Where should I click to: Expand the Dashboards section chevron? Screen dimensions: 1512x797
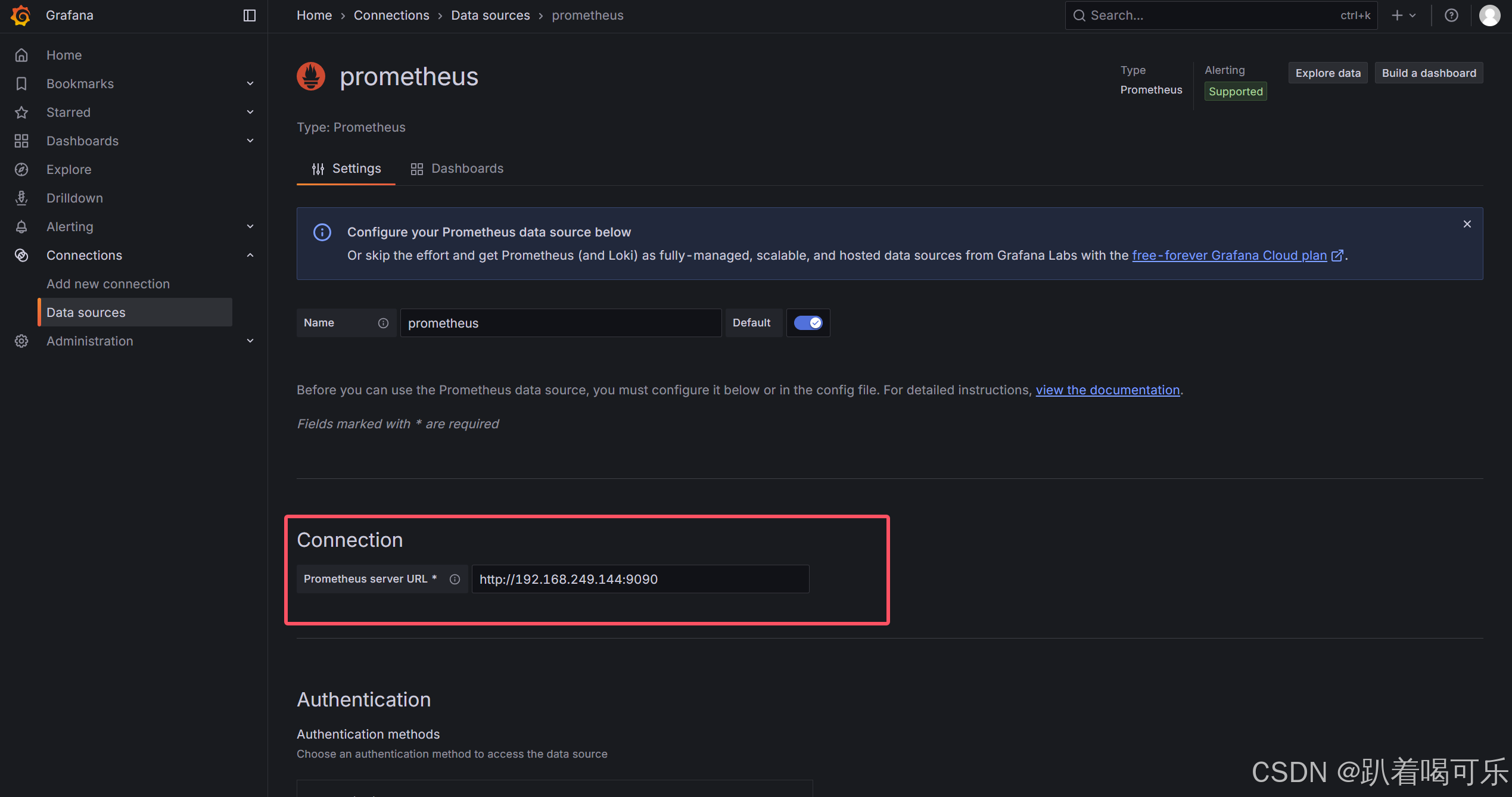(250, 141)
